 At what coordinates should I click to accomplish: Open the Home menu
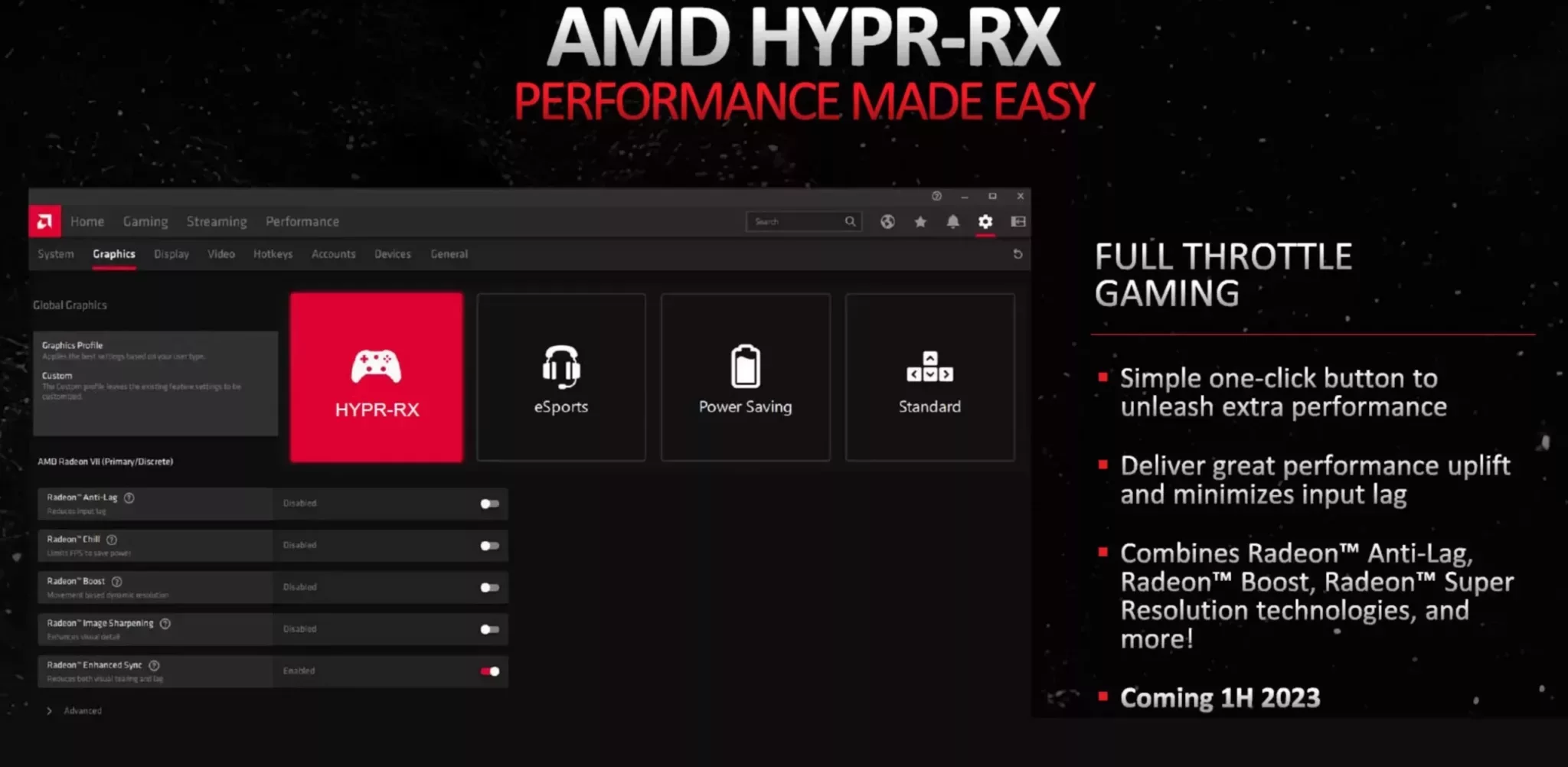tap(87, 221)
